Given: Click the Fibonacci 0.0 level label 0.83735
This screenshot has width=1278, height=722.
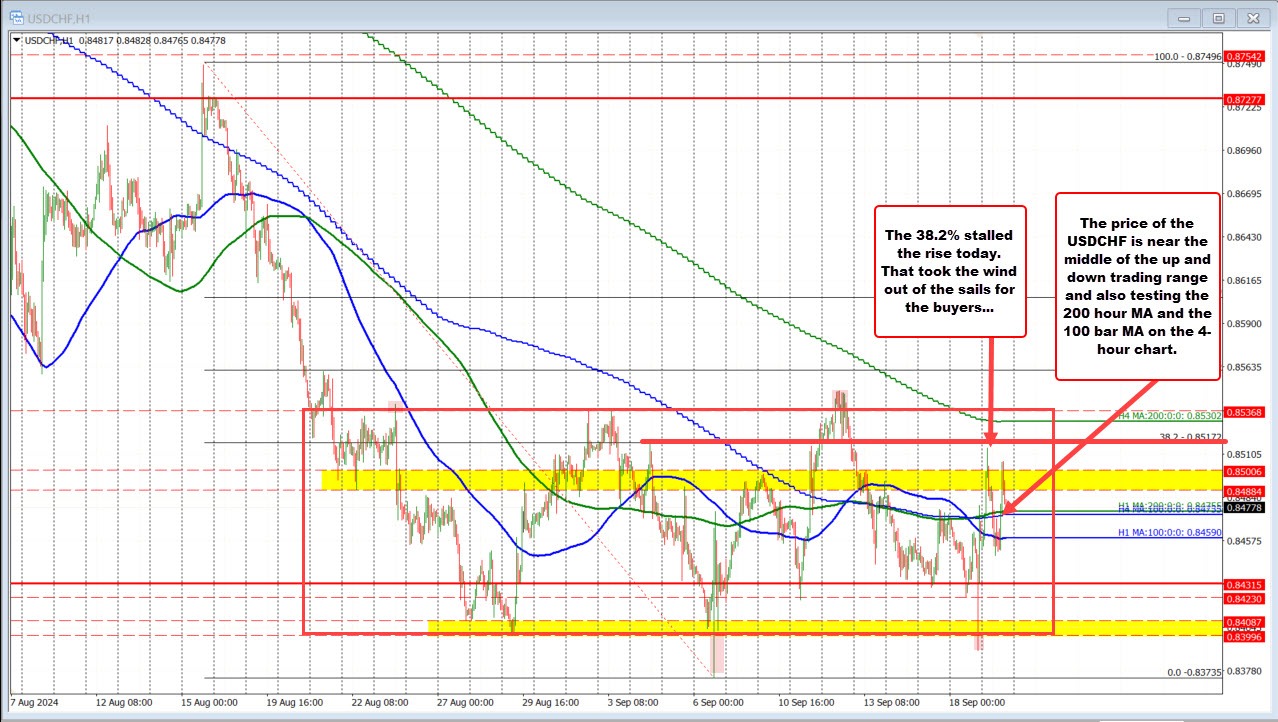Looking at the screenshot, I should (1194, 672).
